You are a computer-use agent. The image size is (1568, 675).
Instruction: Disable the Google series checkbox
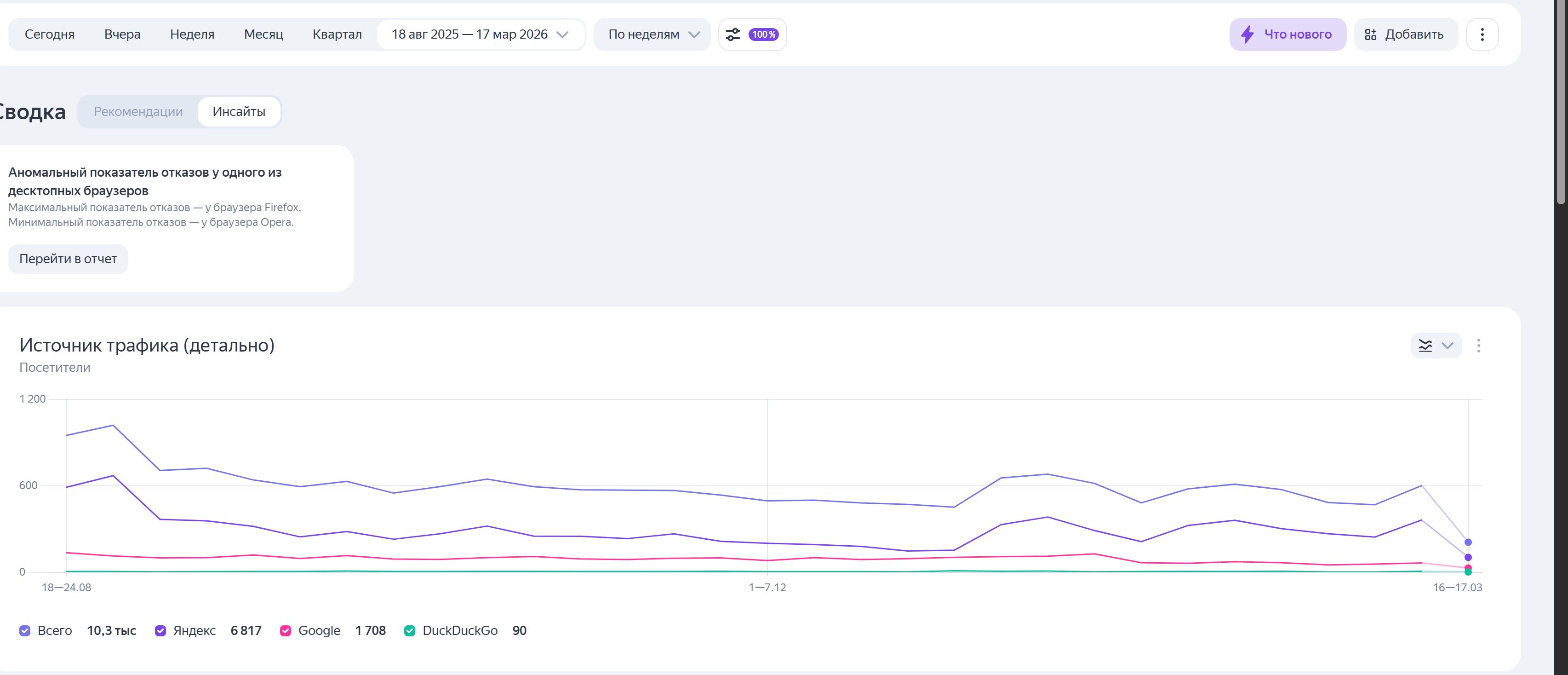click(x=286, y=631)
